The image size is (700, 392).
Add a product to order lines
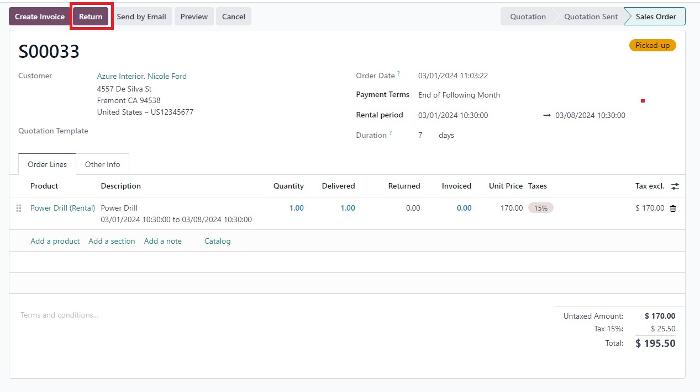click(55, 241)
